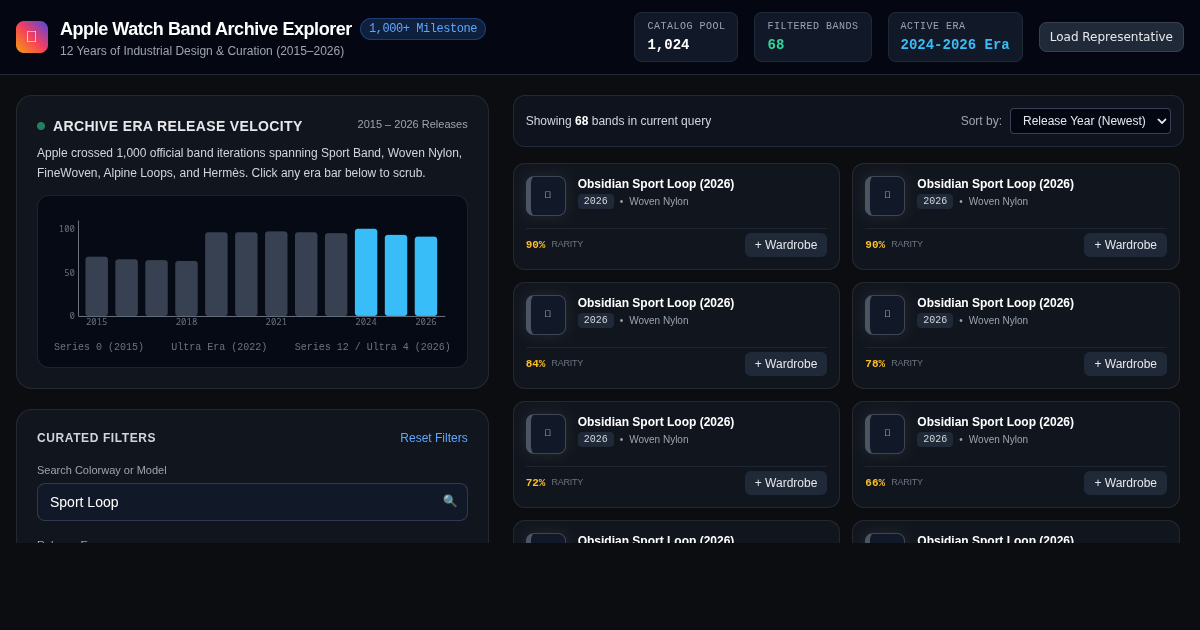Add the 66% rarity band to Wardrobe
The width and height of the screenshot is (1200, 630).
[1125, 483]
